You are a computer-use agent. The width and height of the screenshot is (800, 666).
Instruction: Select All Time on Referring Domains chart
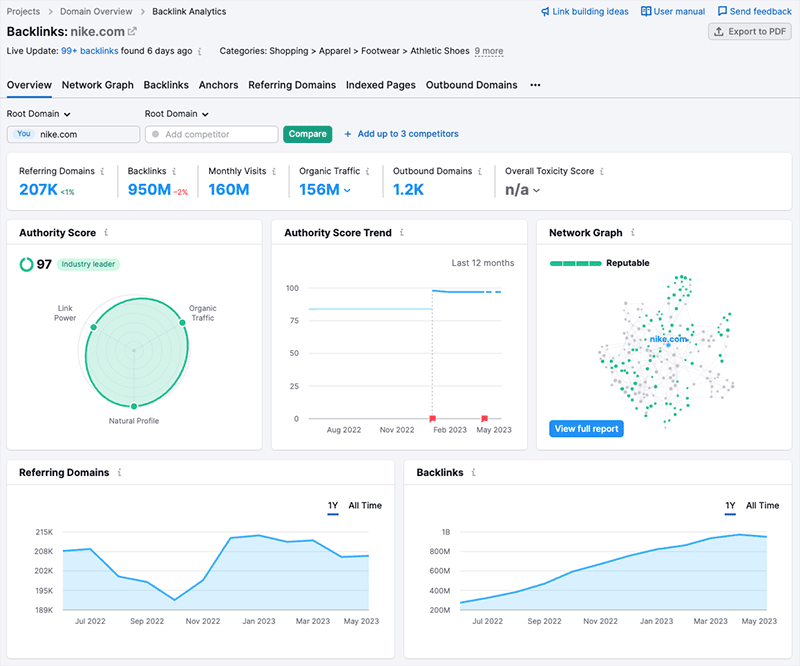[x=365, y=506]
